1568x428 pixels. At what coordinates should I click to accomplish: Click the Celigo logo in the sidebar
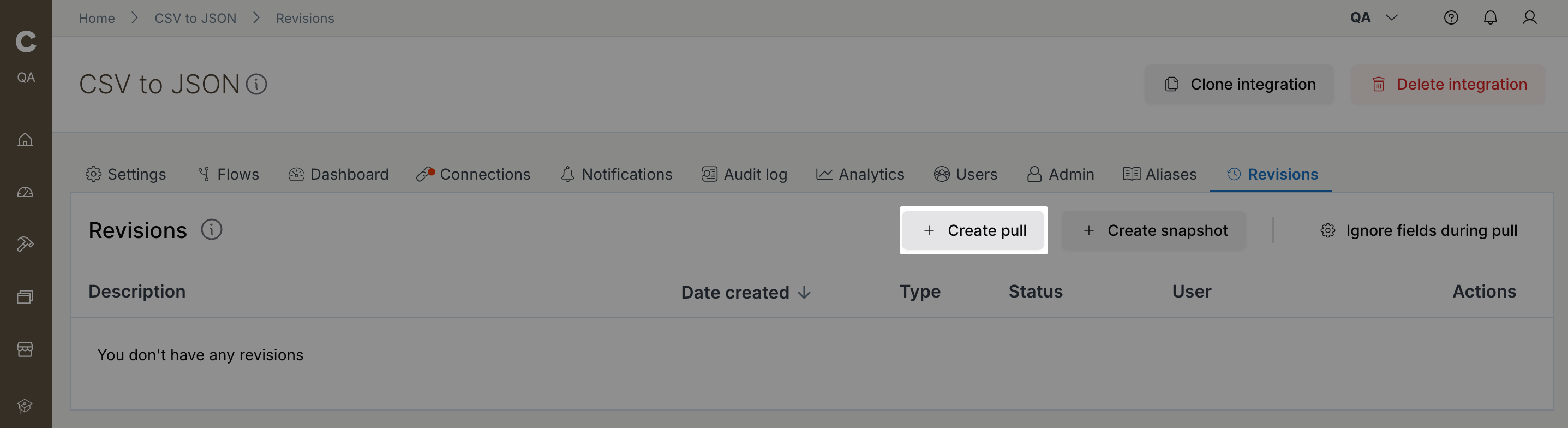pos(26,41)
